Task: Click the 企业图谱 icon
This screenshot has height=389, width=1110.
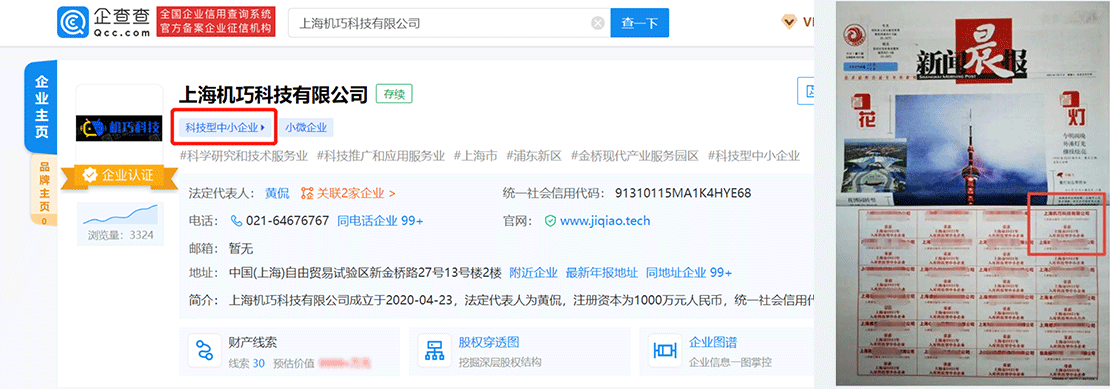Action: (665, 350)
